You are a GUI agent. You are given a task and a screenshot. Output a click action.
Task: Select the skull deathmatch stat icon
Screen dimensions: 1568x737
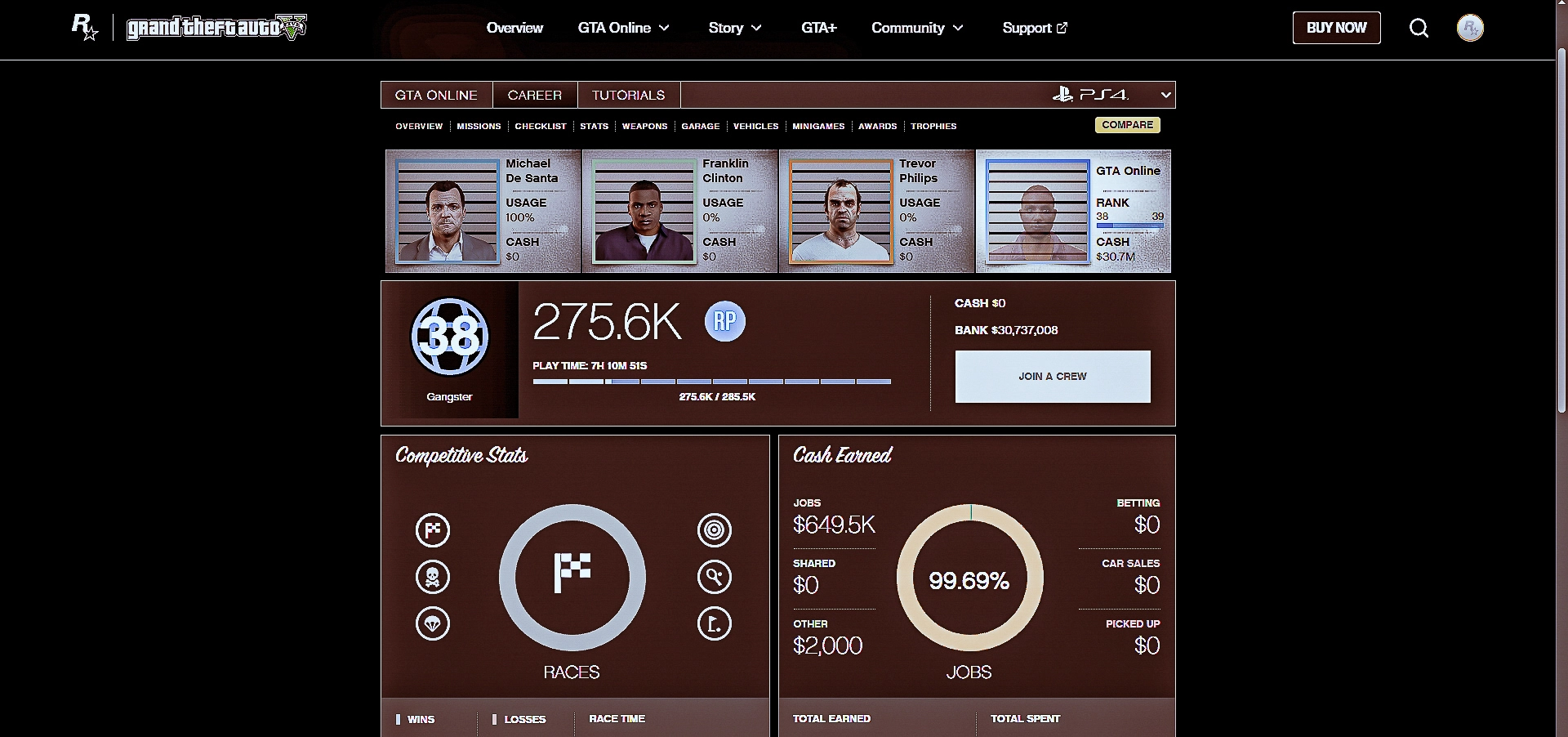tap(433, 577)
